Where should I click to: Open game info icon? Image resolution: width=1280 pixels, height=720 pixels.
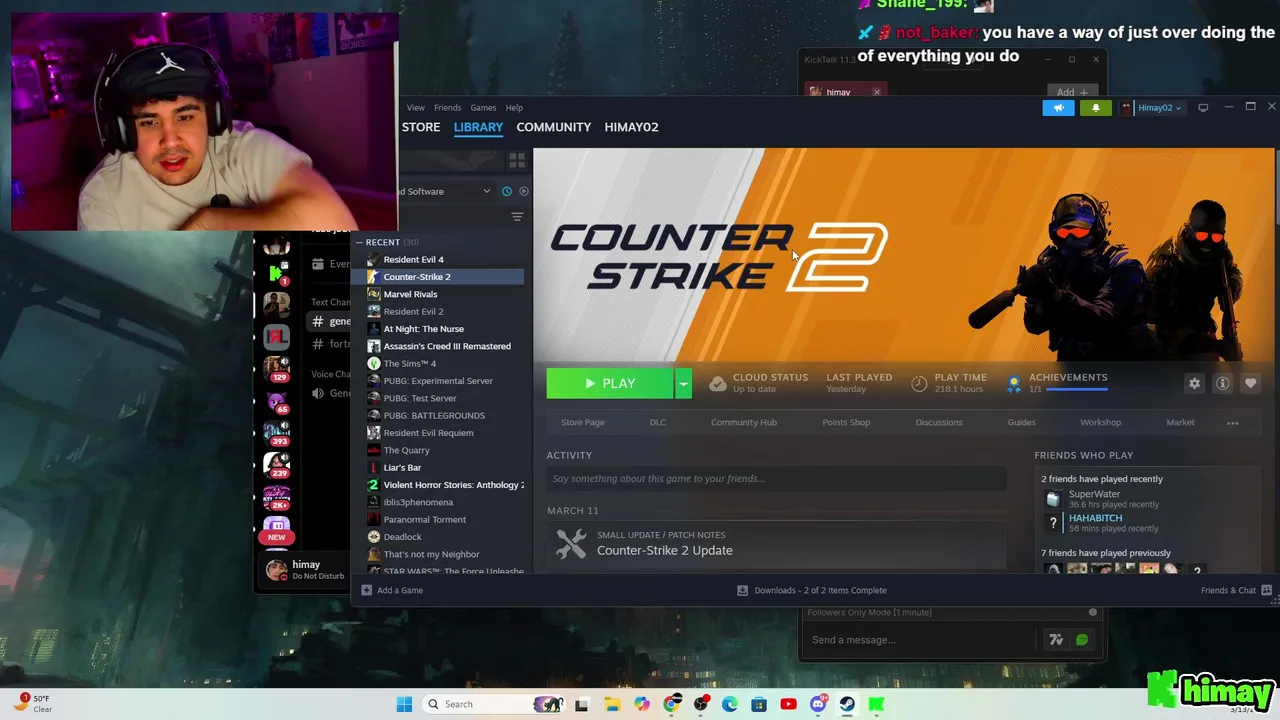coord(1222,383)
